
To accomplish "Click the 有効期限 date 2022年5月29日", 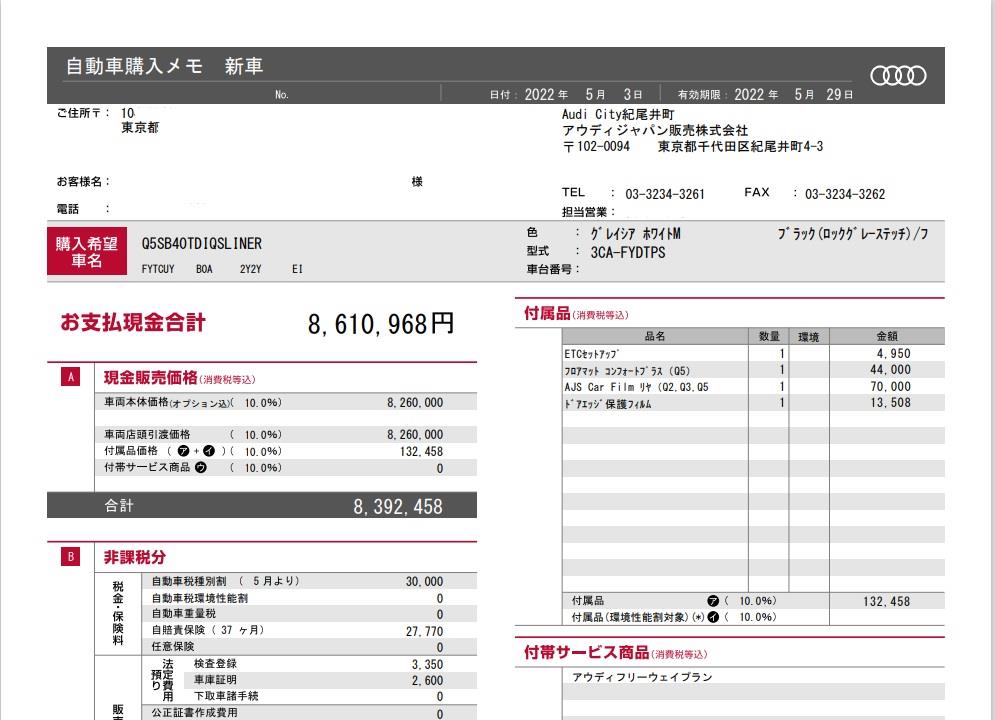I will (x=793, y=95).
